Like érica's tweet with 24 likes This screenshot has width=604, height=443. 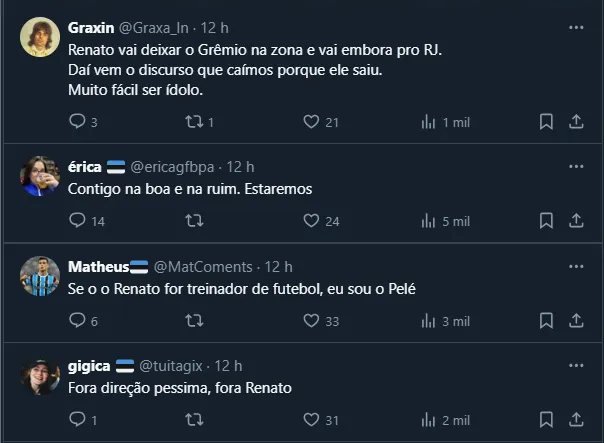point(311,221)
